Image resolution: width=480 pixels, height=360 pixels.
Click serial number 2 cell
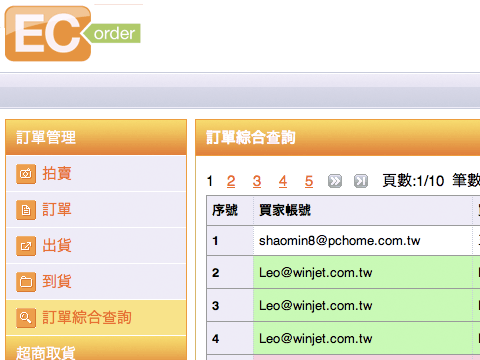point(230,273)
